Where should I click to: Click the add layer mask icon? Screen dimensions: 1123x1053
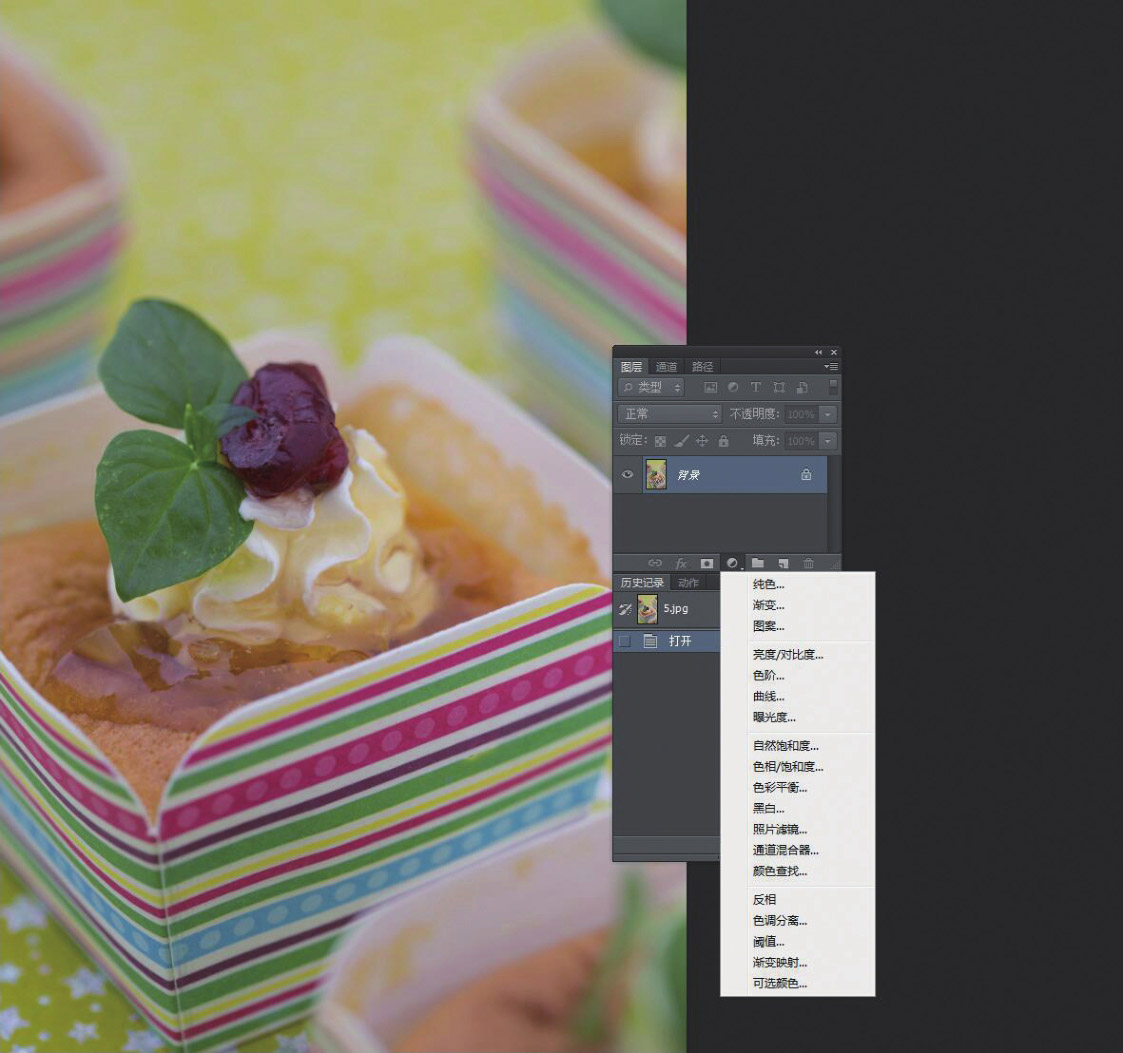[706, 564]
